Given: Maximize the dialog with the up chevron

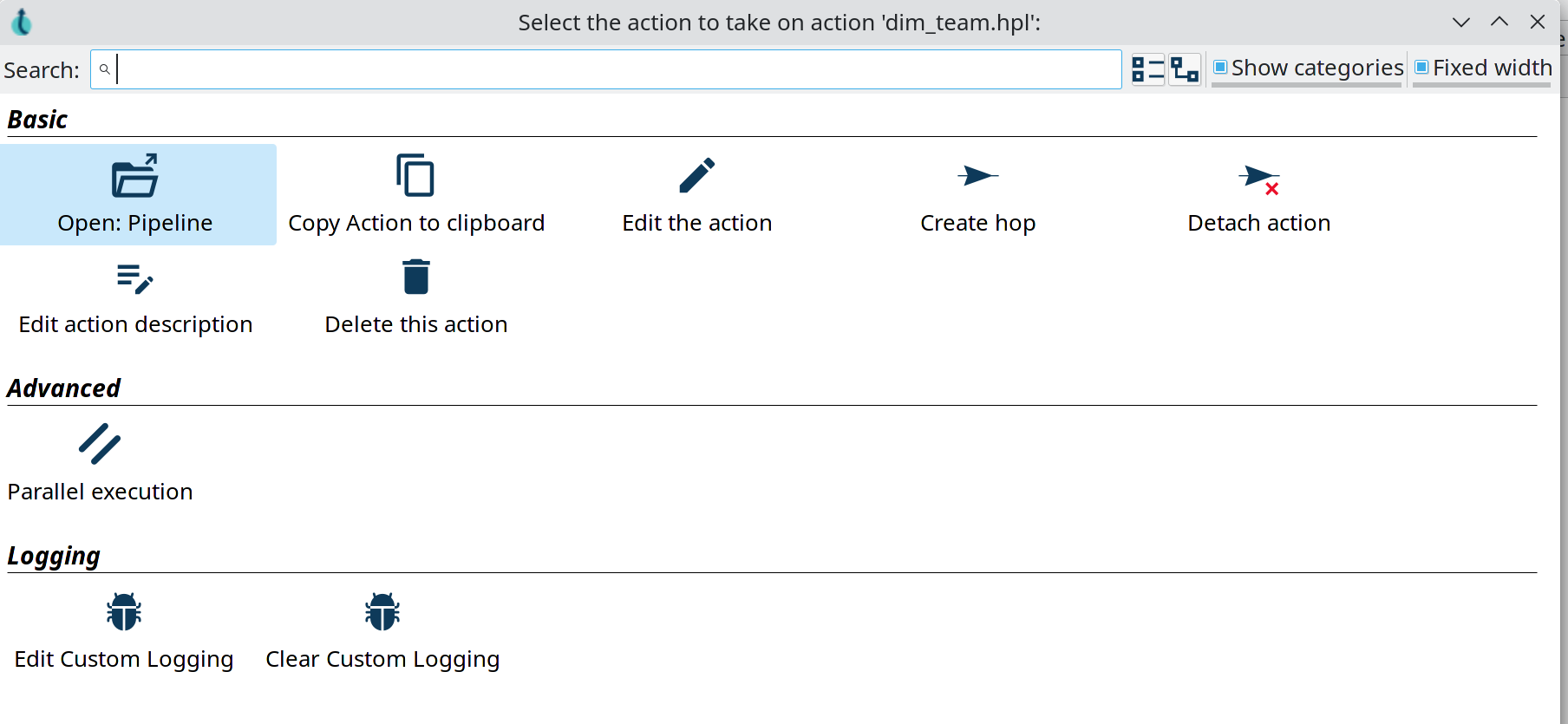Looking at the screenshot, I should click(x=1499, y=23).
